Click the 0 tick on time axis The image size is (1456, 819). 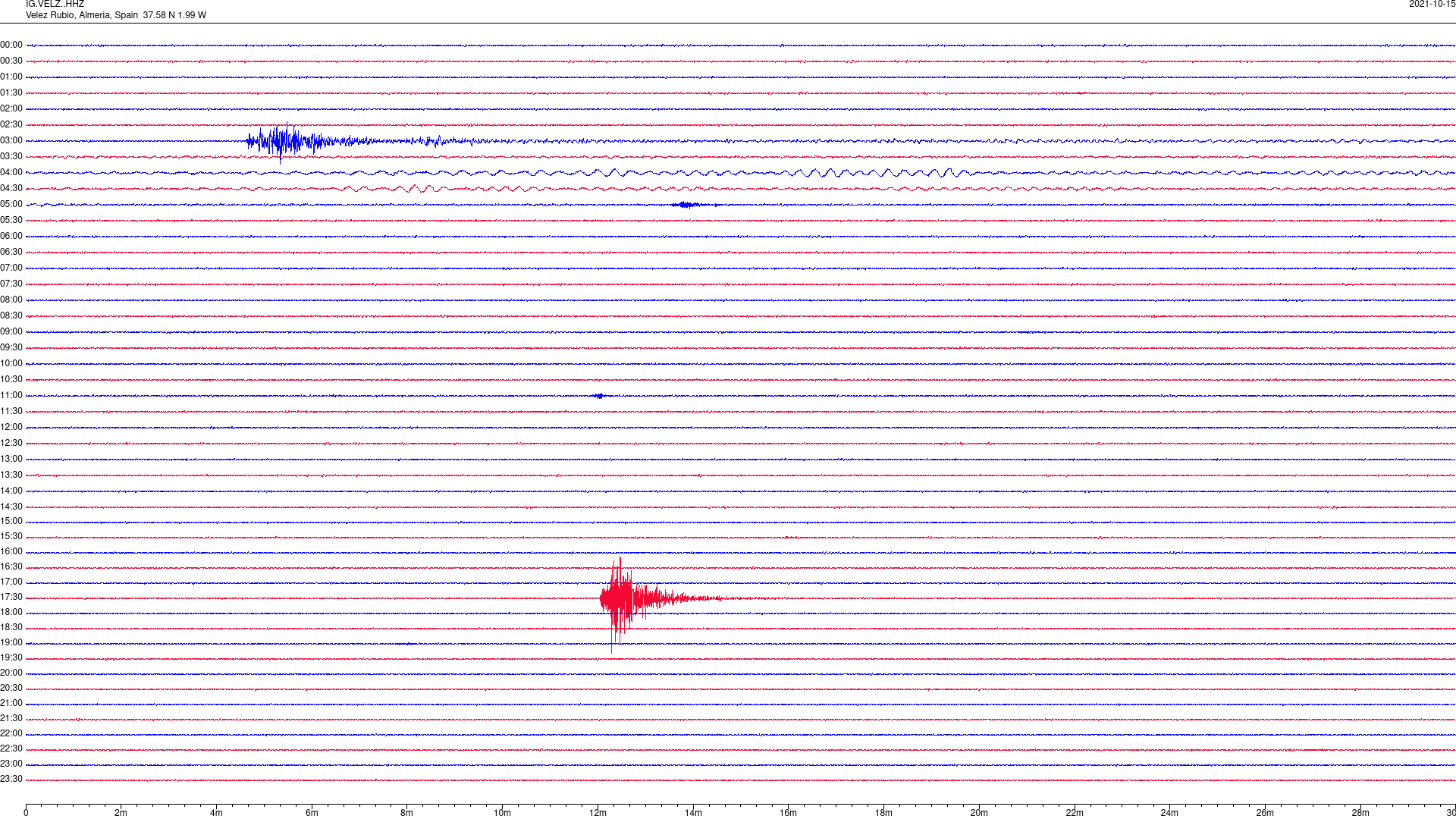(26, 812)
